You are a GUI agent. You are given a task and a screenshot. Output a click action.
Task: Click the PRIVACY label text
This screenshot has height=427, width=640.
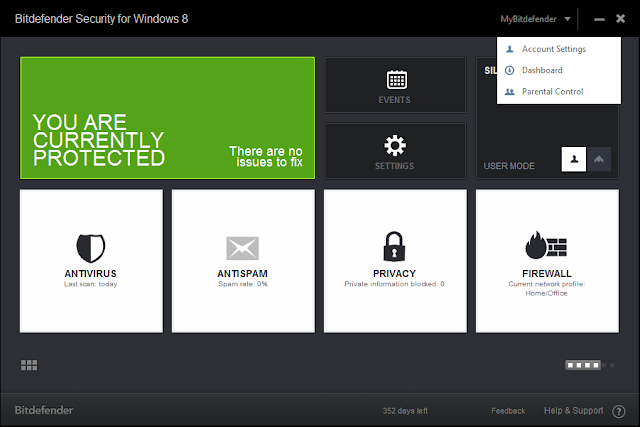(394, 274)
